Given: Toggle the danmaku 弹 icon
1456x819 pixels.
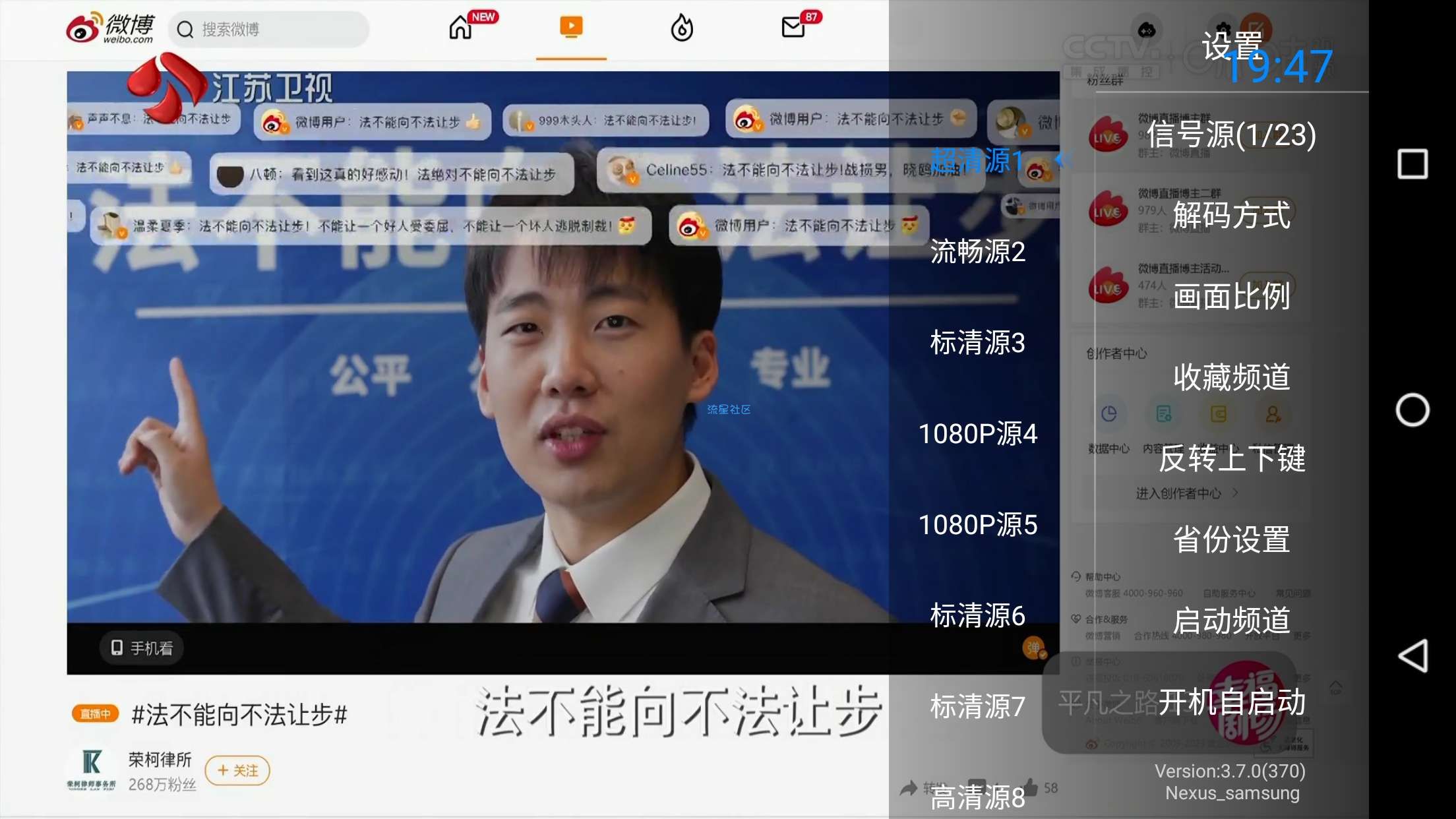Looking at the screenshot, I should click(1033, 648).
